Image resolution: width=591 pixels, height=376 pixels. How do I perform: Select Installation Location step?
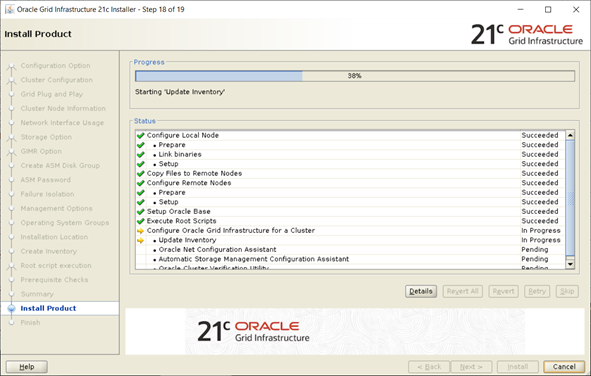coord(54,237)
